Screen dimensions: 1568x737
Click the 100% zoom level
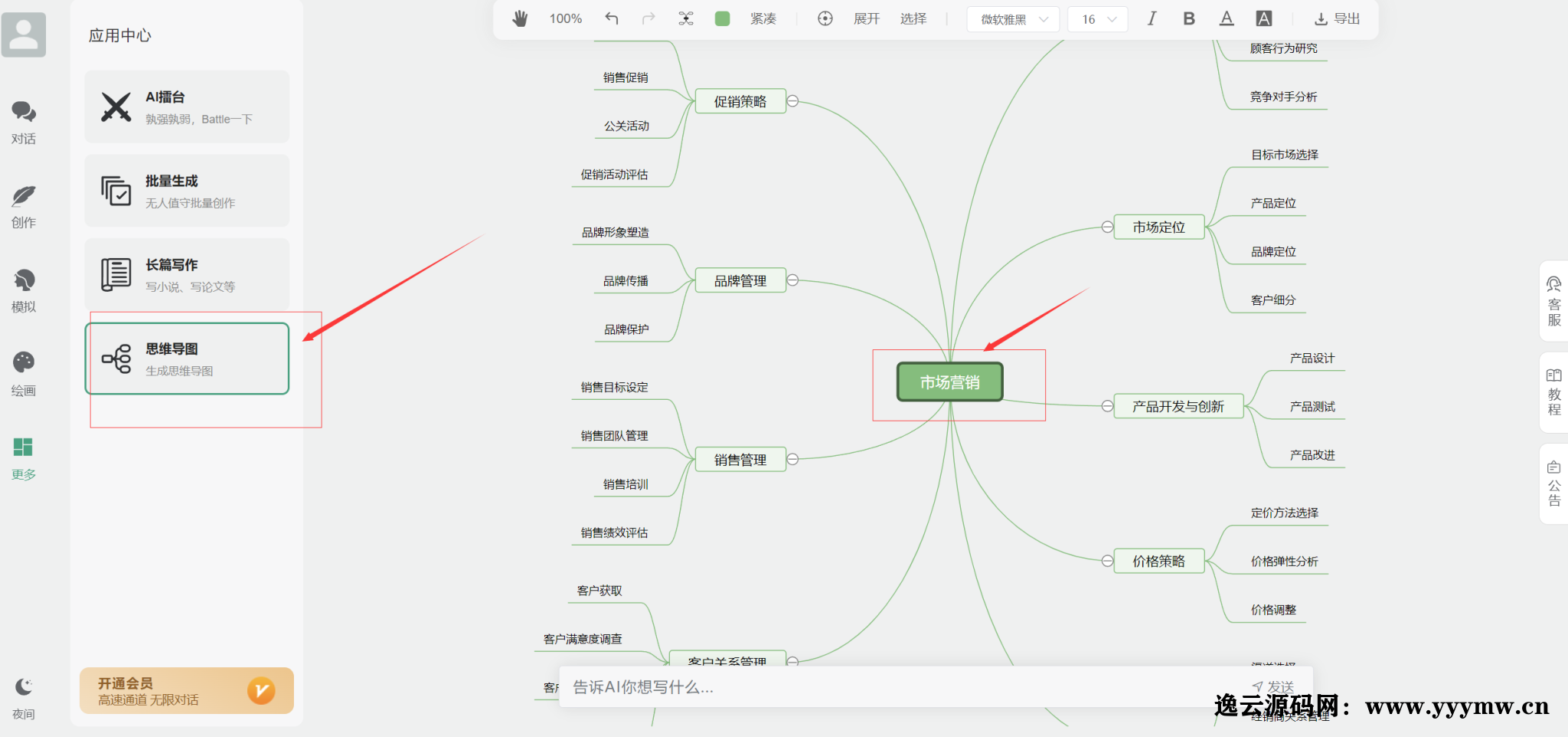pyautogui.click(x=566, y=18)
